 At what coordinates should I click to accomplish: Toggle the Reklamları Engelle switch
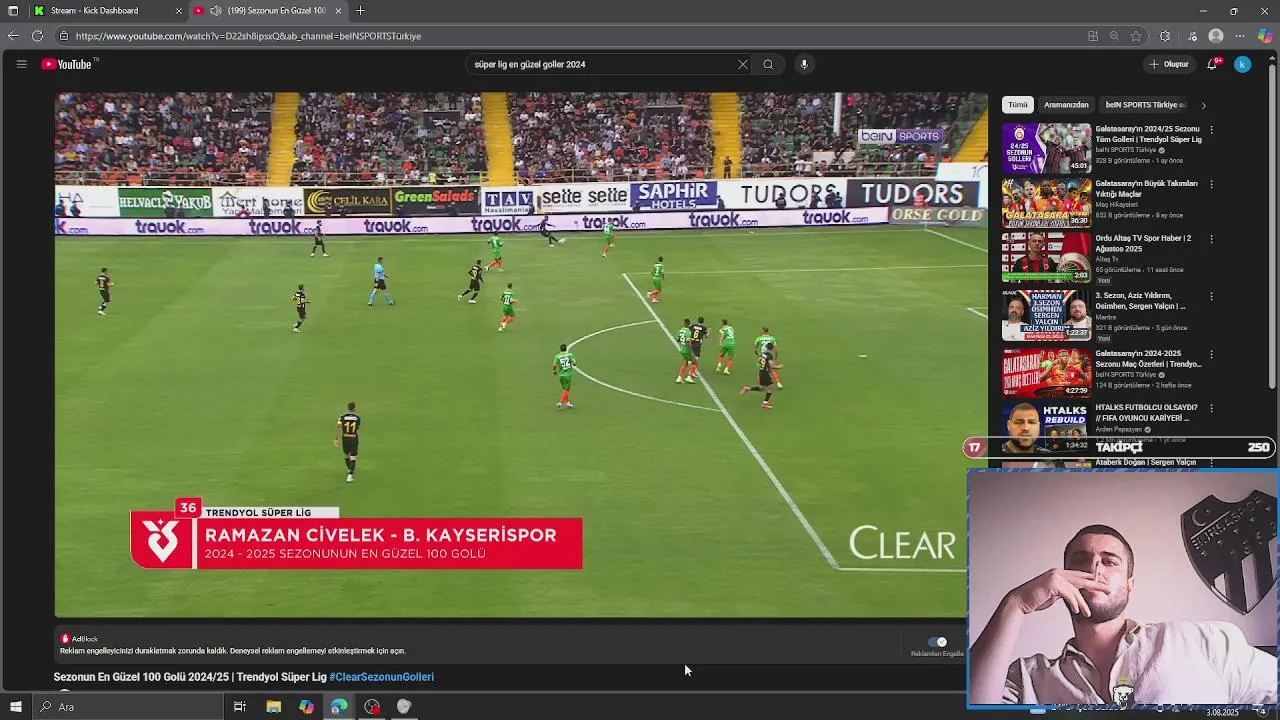pyautogui.click(x=937, y=642)
